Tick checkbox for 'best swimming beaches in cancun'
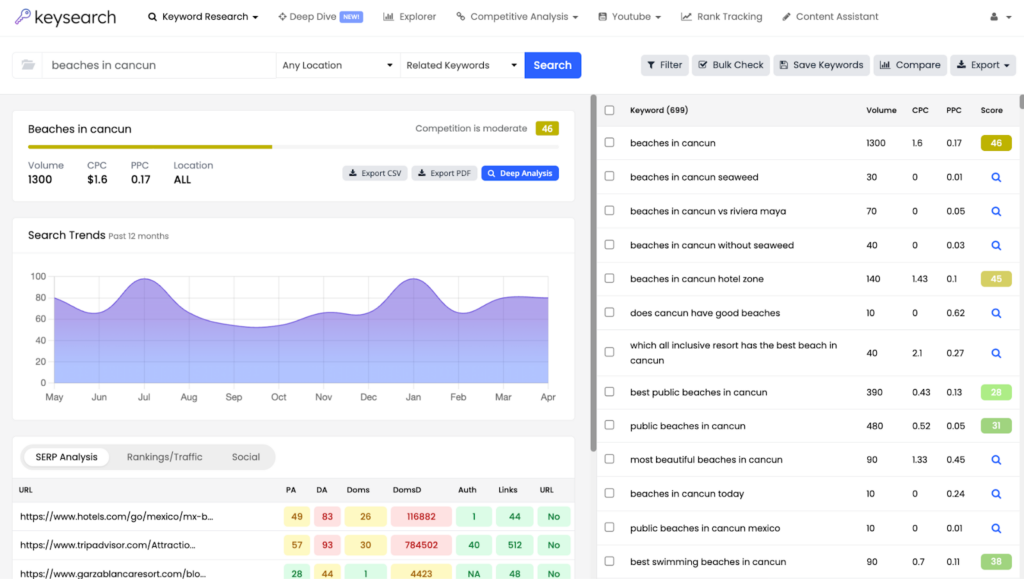 (x=609, y=561)
